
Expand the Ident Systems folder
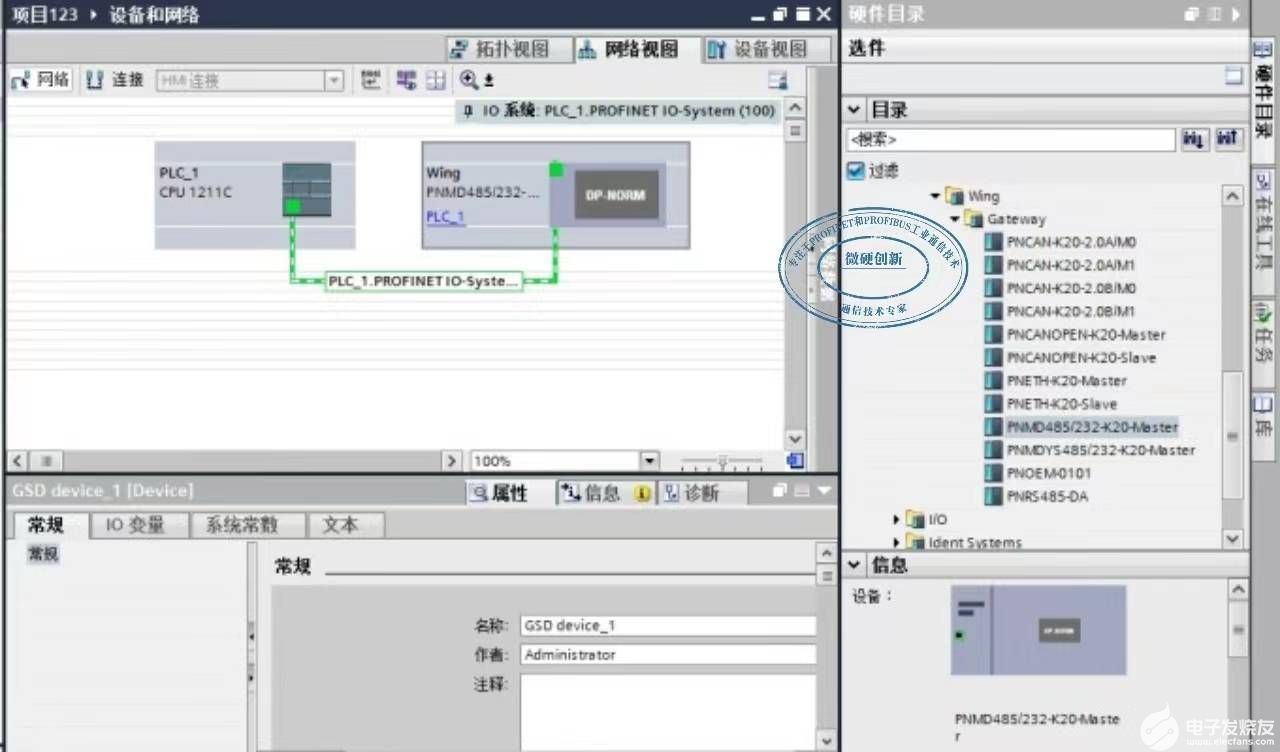point(896,542)
